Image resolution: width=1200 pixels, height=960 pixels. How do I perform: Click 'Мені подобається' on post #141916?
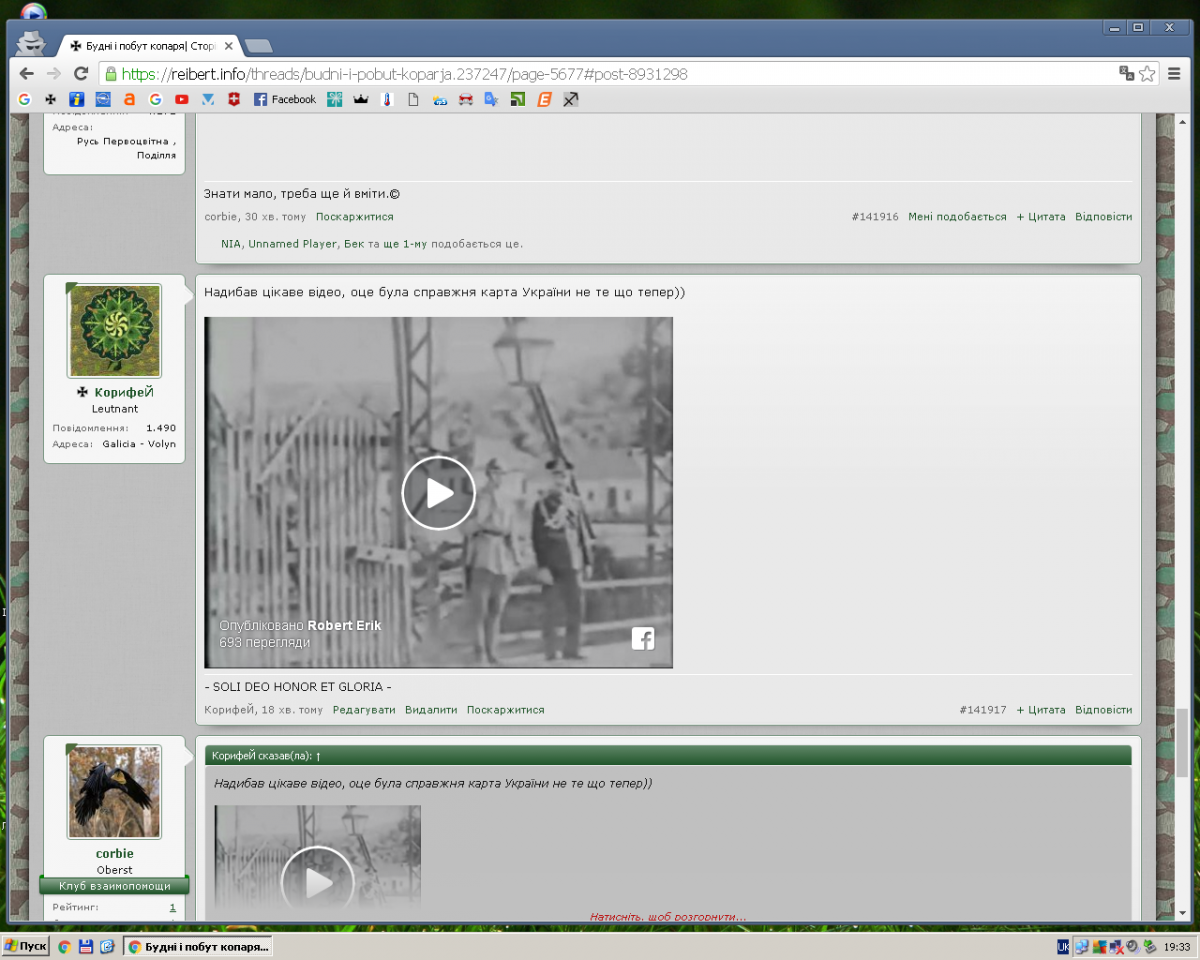point(957,217)
